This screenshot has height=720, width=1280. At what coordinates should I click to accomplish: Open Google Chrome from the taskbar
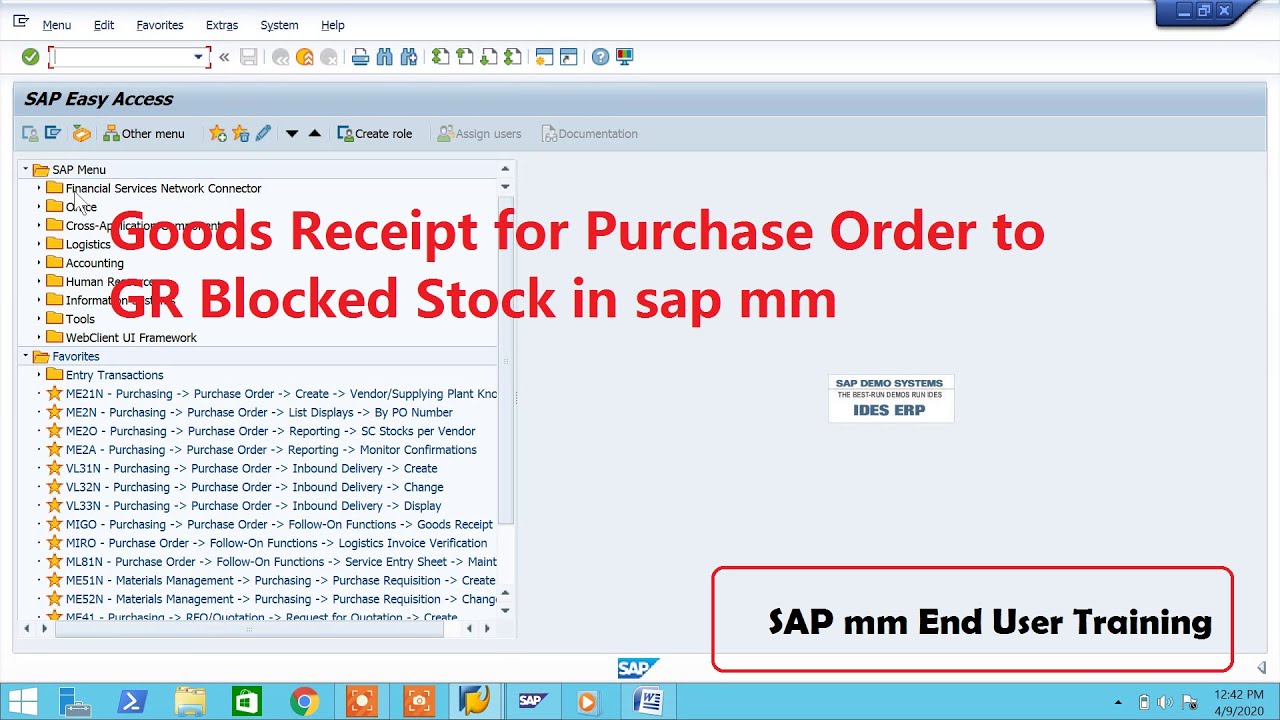tap(305, 701)
